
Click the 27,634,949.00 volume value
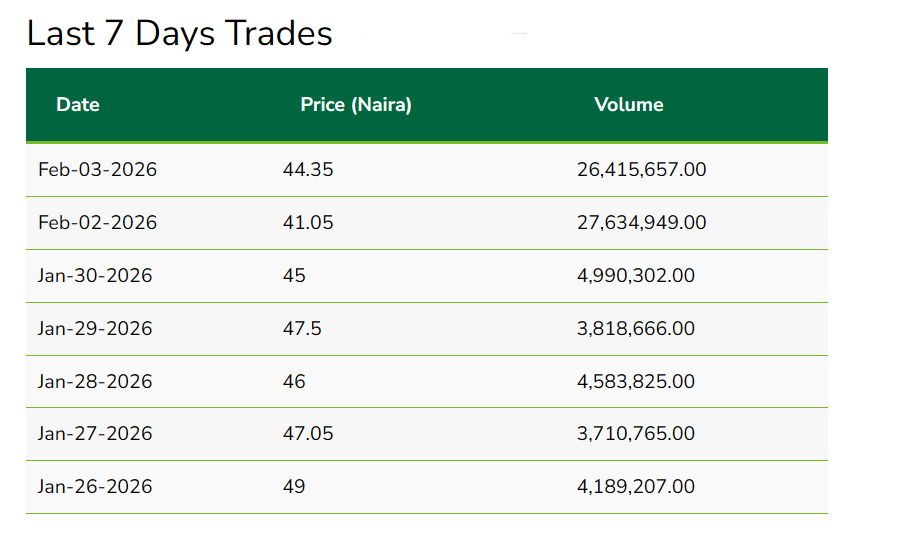[641, 223]
